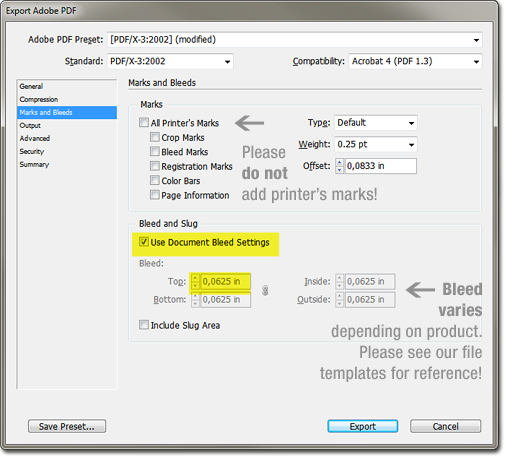The image size is (505, 473).
Task: Click the Export Adobe PDF title bar
Action: [248, 11]
